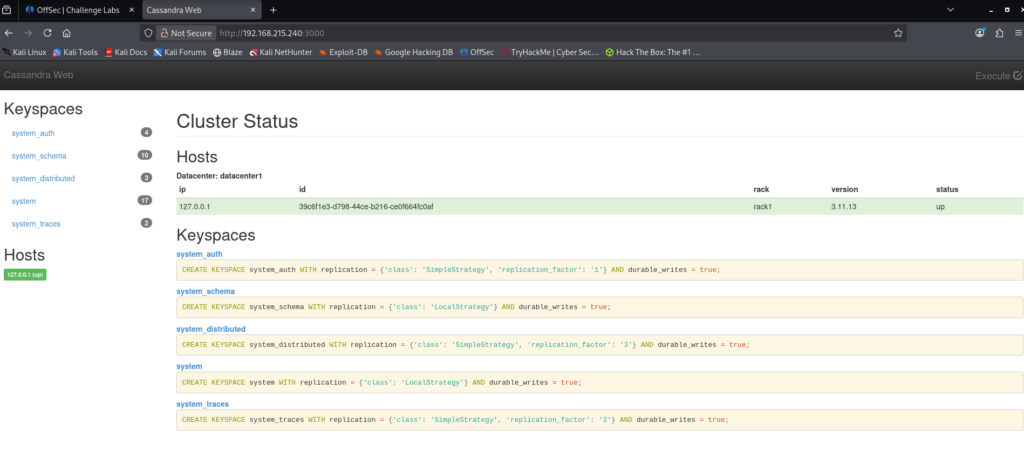Go to the browser home page icon
Viewport: 1024px width, 458px height.
[66, 32]
